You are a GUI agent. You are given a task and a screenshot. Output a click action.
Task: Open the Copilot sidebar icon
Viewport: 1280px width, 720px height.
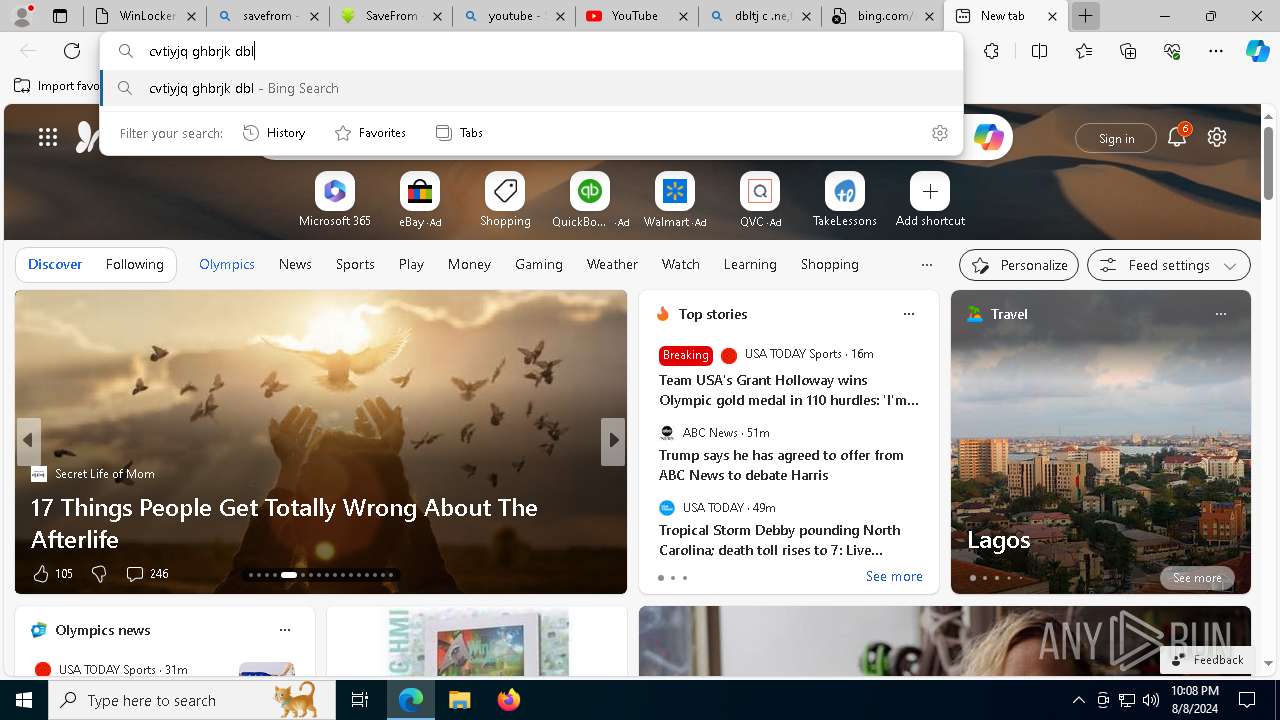click(1258, 51)
